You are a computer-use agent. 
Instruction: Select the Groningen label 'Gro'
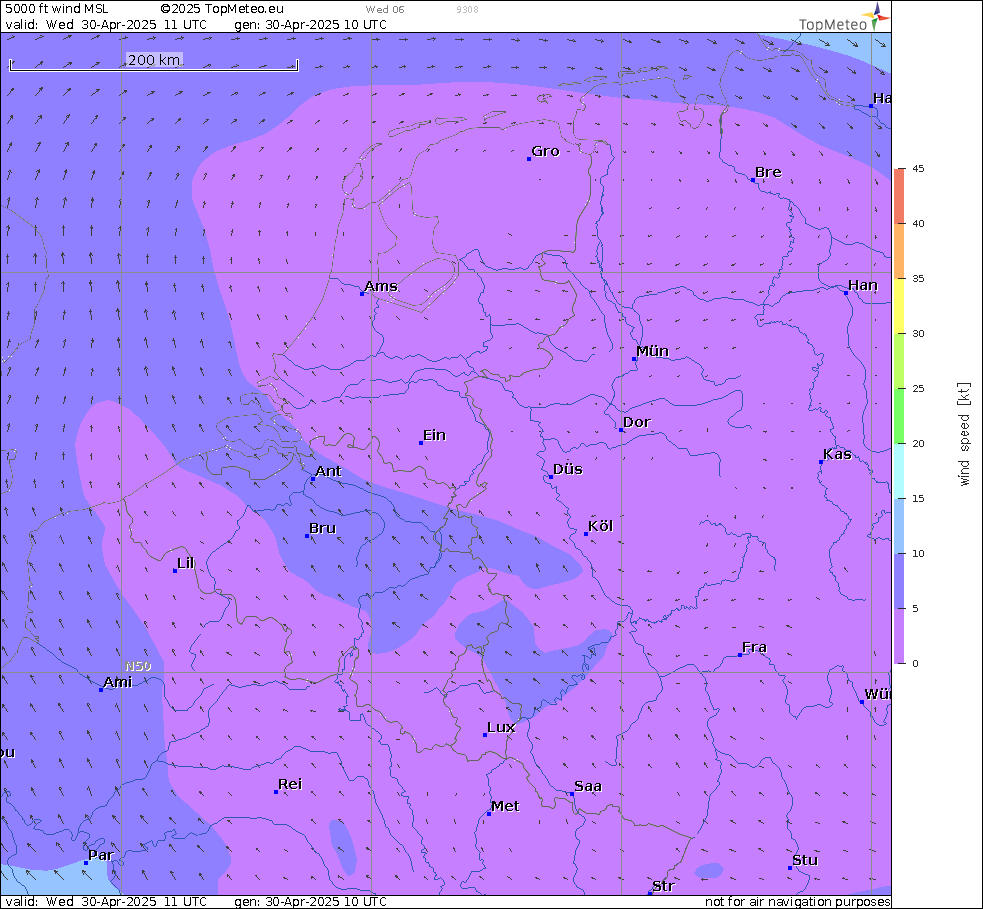pyautogui.click(x=545, y=151)
